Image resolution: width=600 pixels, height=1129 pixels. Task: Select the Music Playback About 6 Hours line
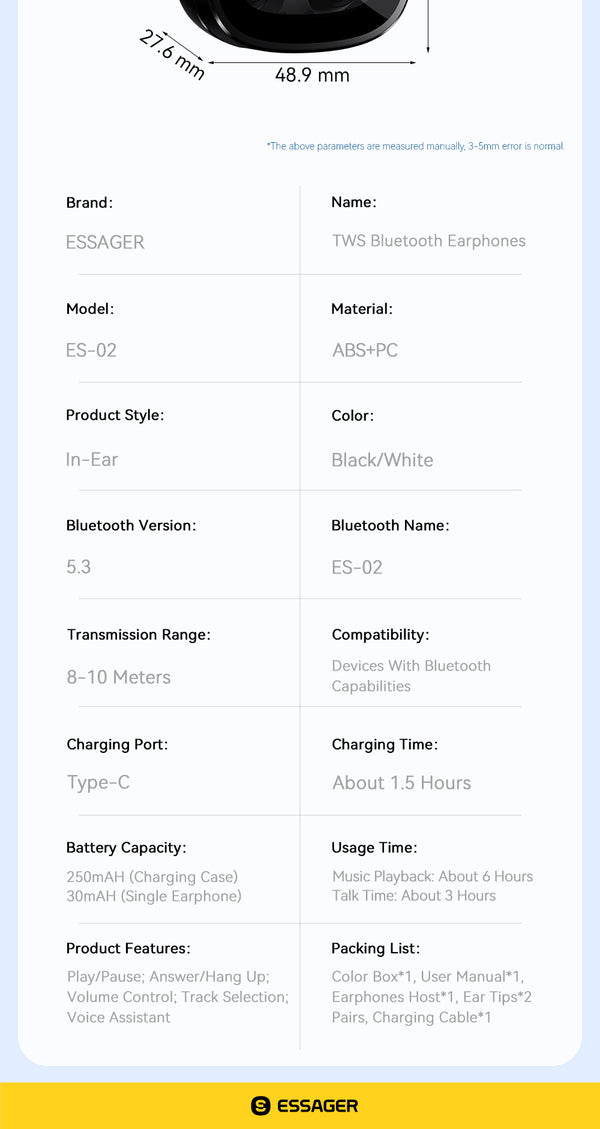(432, 877)
